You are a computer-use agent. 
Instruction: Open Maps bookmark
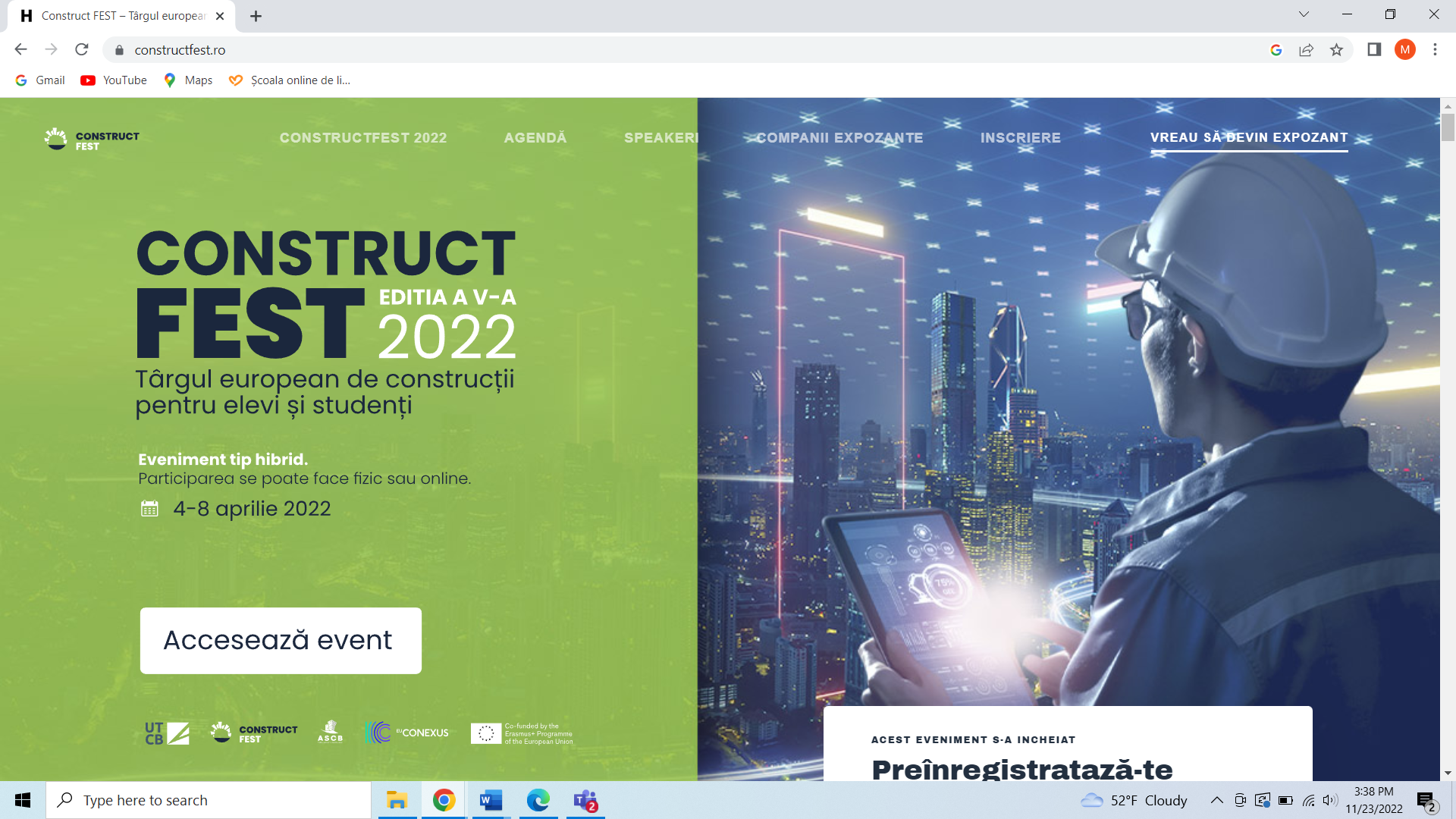188,80
